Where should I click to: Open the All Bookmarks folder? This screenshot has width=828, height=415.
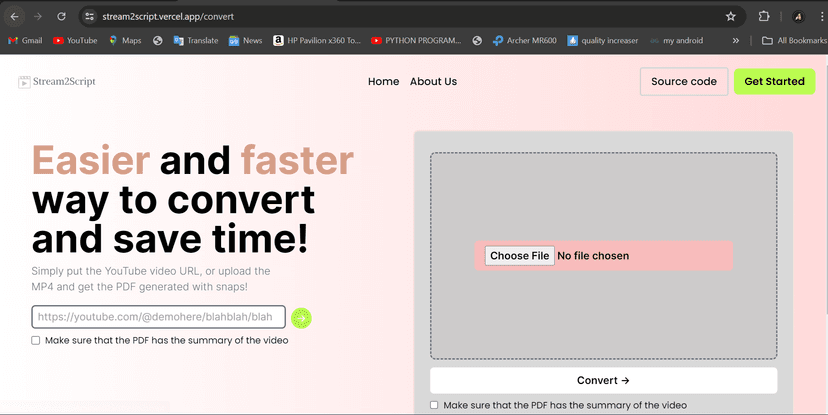coord(794,41)
